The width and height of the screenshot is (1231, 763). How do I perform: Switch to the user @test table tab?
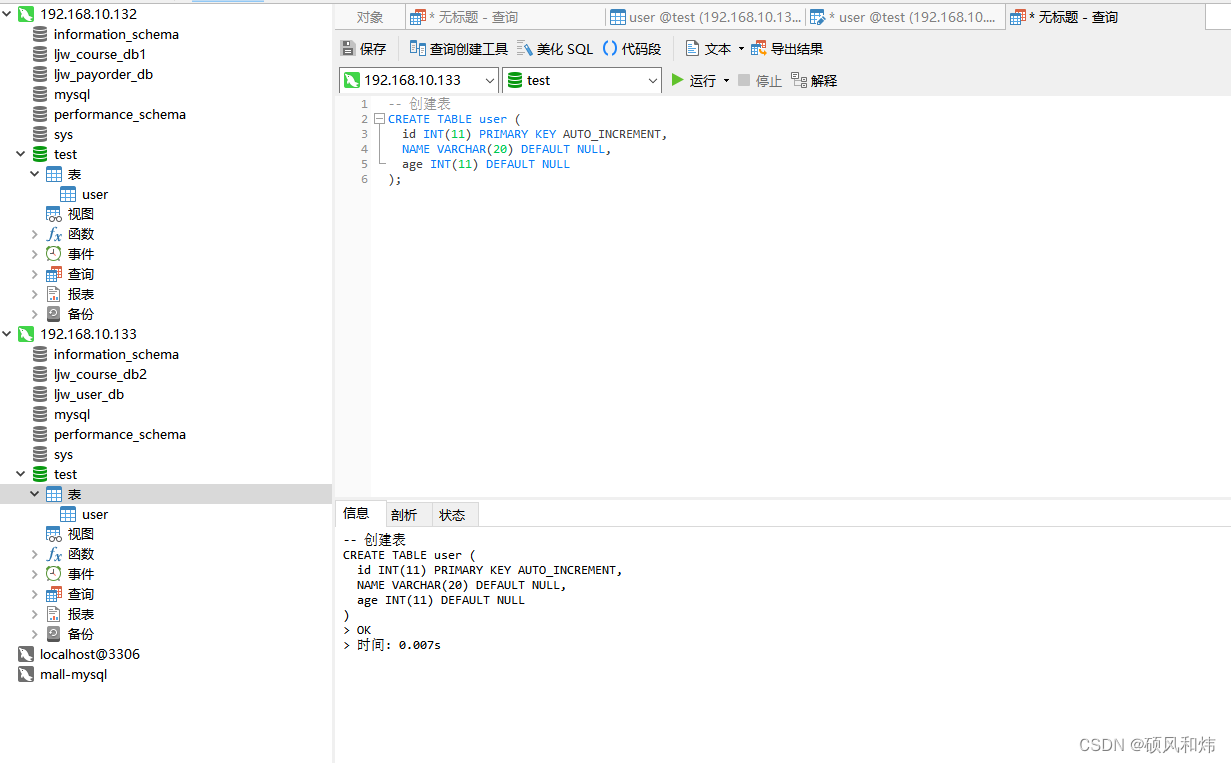tap(705, 17)
